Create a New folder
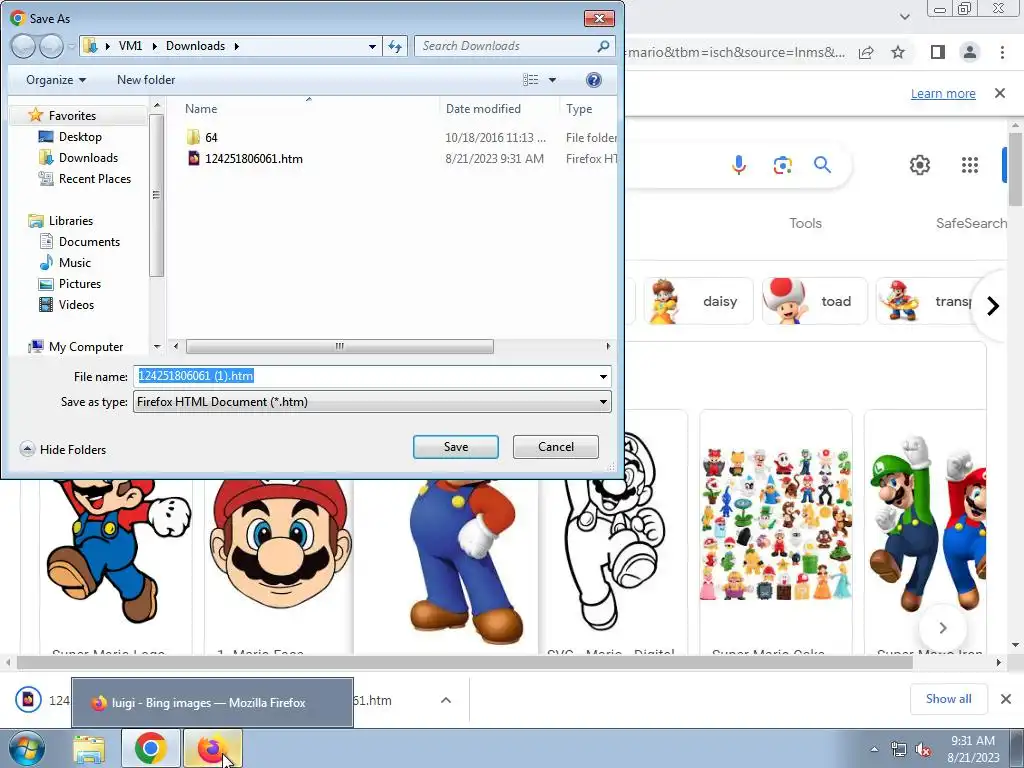This screenshot has width=1024, height=768. coord(146,80)
